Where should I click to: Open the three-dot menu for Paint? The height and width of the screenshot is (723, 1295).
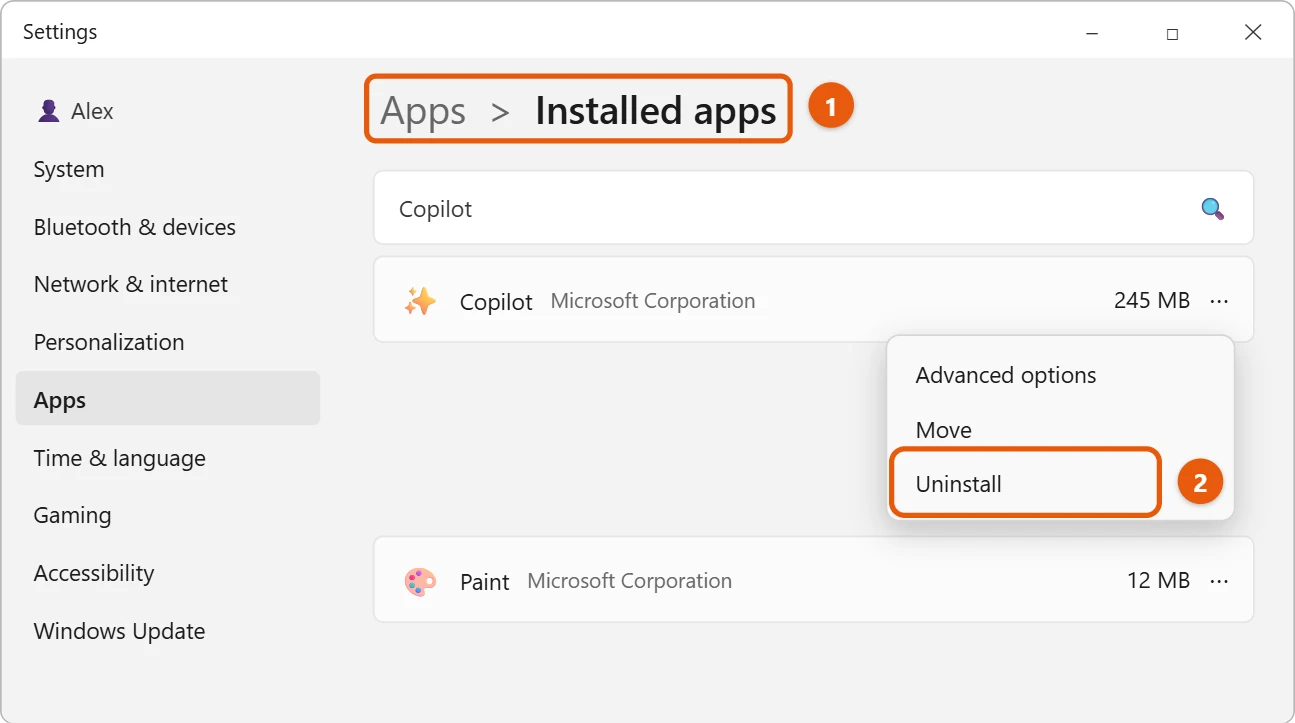click(1219, 581)
